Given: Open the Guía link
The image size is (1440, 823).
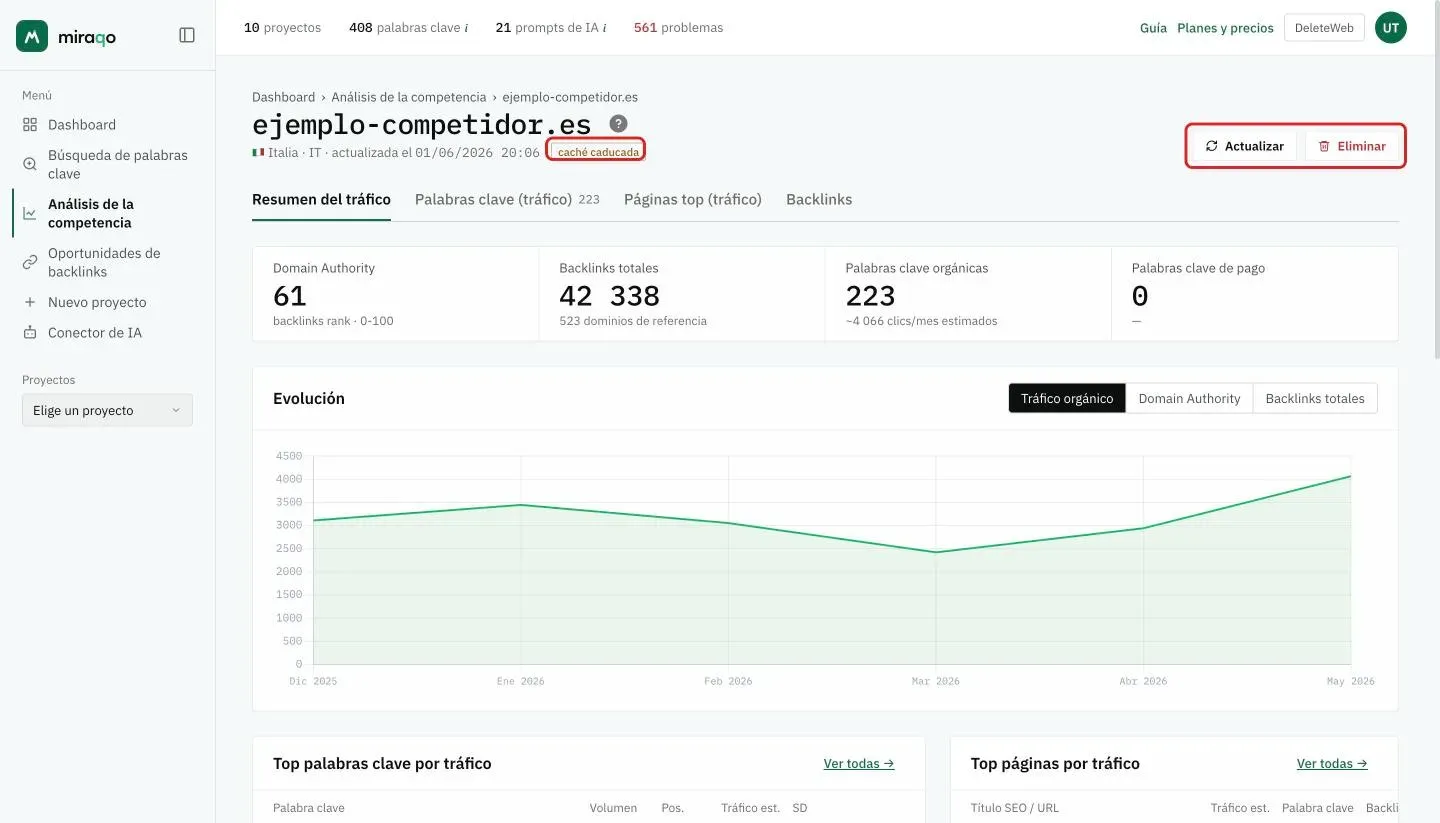Looking at the screenshot, I should tap(1153, 28).
